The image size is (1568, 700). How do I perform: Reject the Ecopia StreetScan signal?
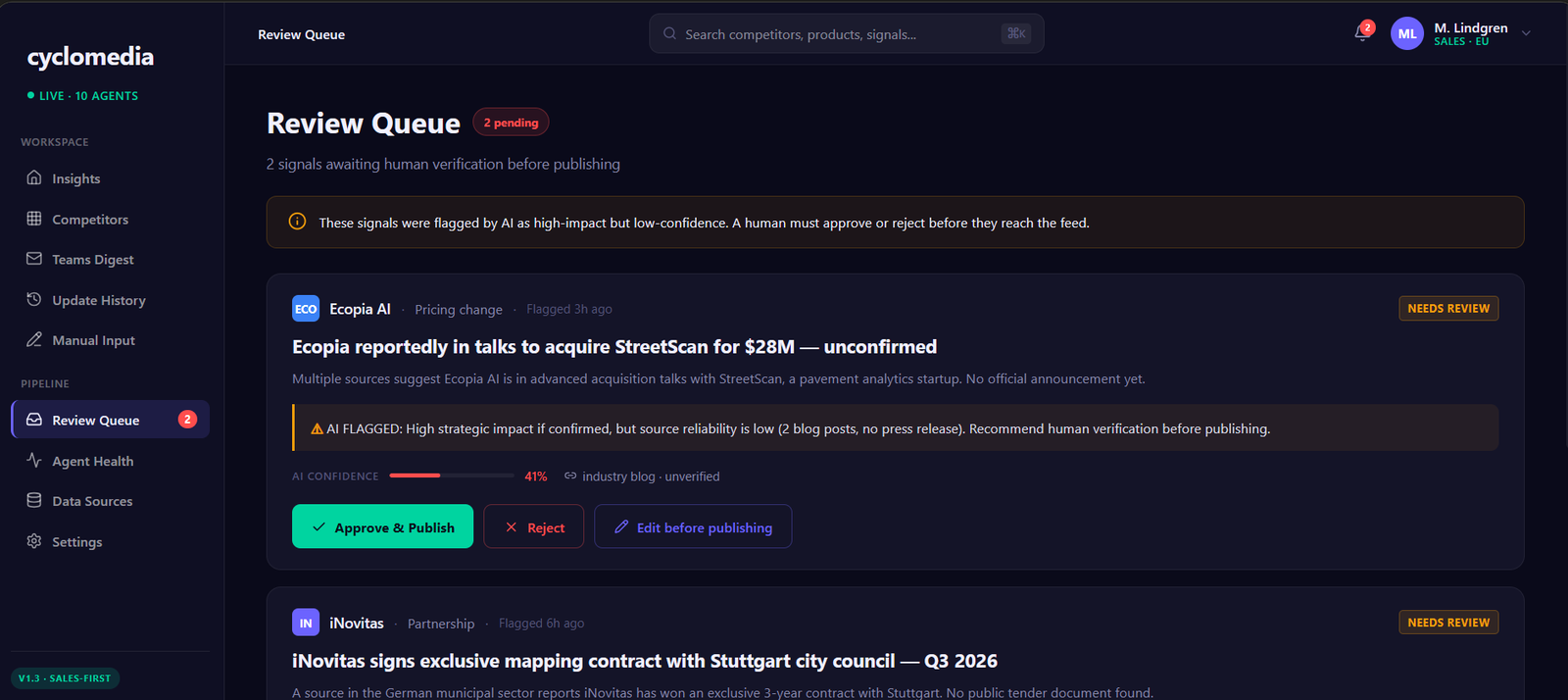[x=533, y=526]
